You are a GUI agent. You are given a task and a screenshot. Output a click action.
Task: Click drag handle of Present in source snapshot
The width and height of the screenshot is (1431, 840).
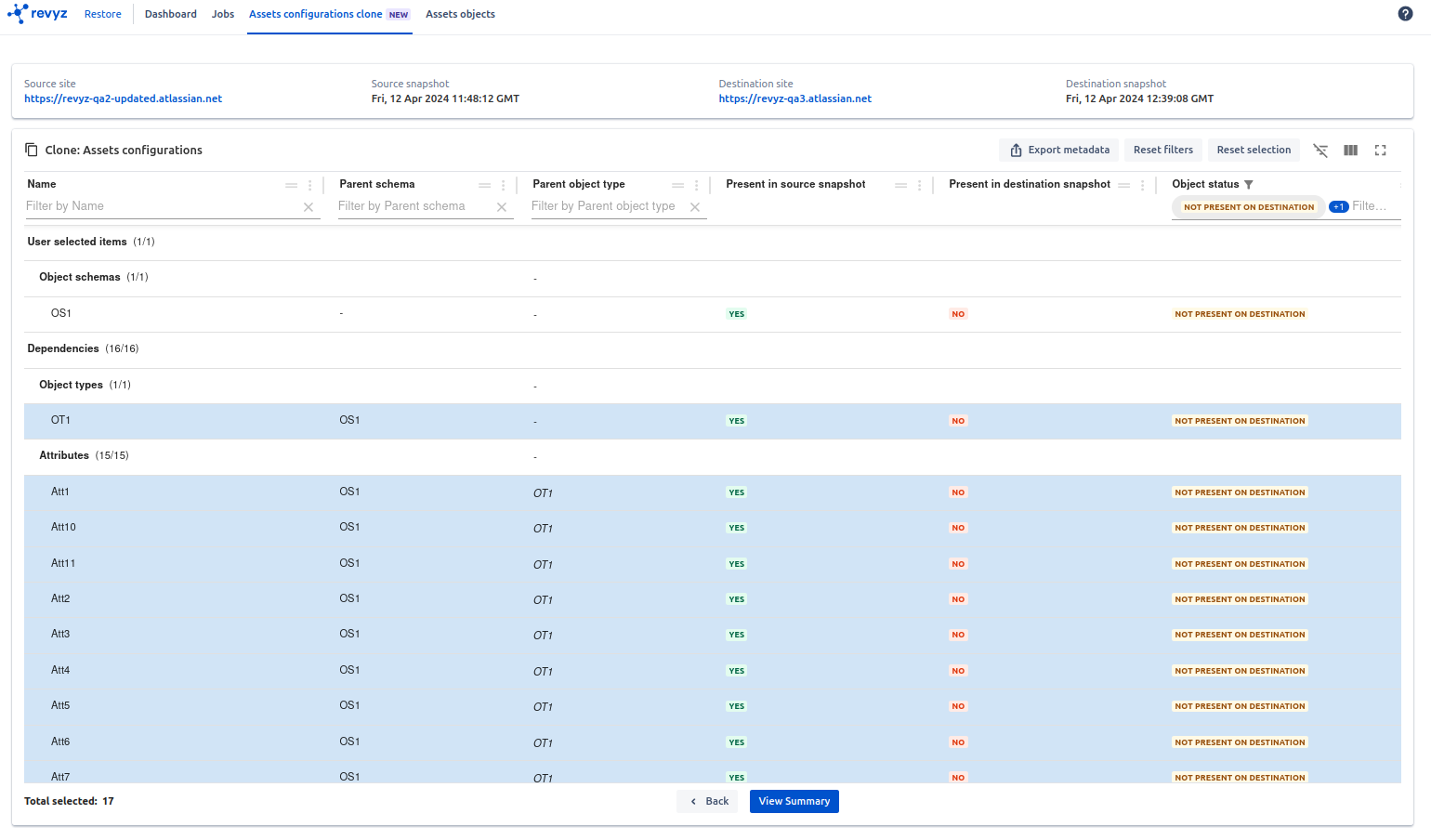point(901,185)
